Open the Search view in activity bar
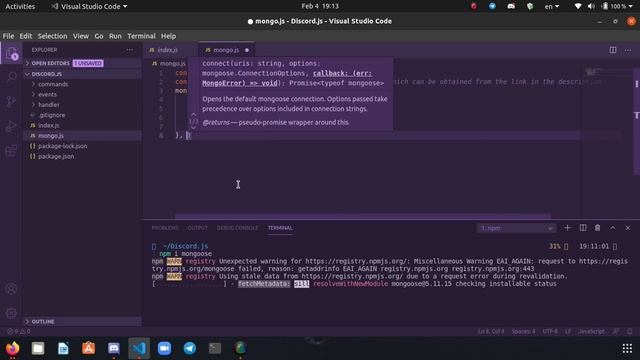The image size is (640, 360). tap(11, 77)
